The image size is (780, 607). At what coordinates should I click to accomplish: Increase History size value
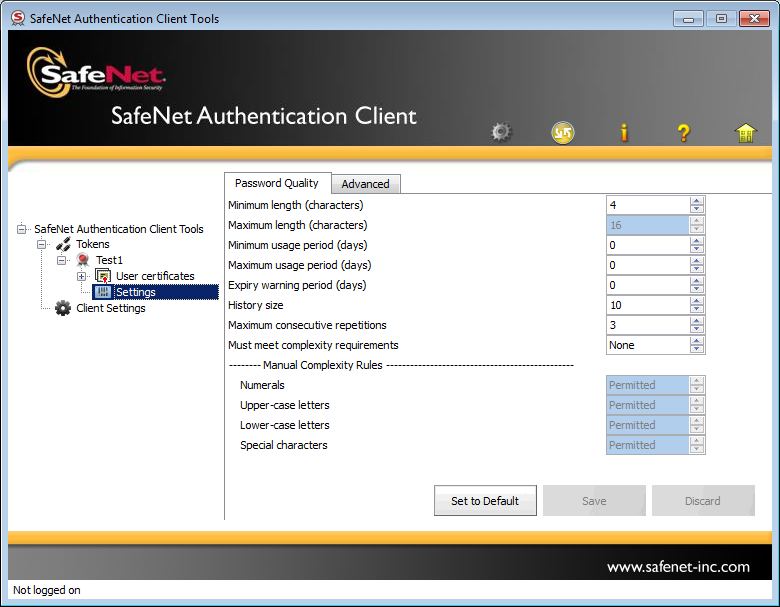696,301
